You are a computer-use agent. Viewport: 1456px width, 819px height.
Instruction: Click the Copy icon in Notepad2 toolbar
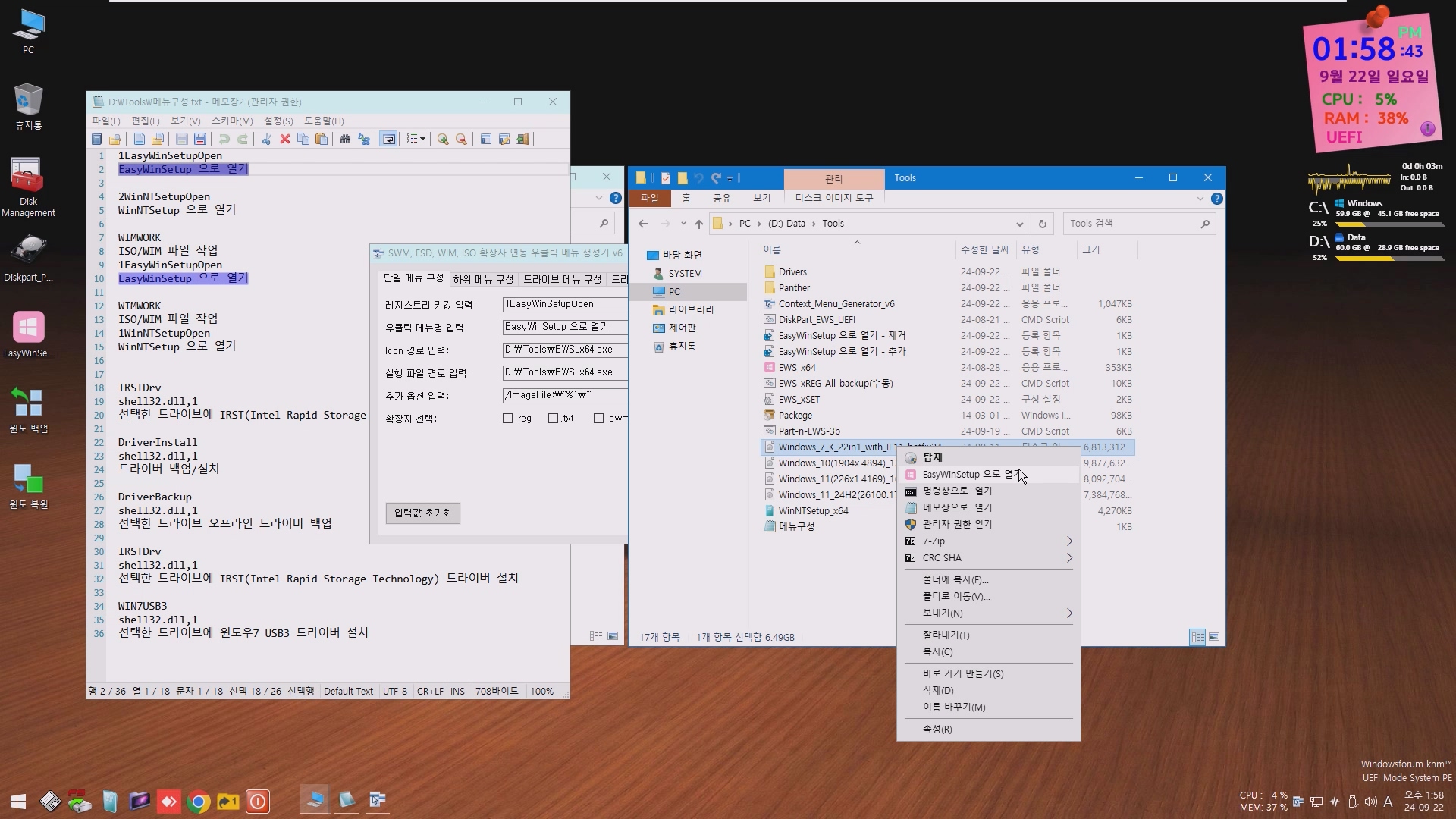click(x=303, y=140)
